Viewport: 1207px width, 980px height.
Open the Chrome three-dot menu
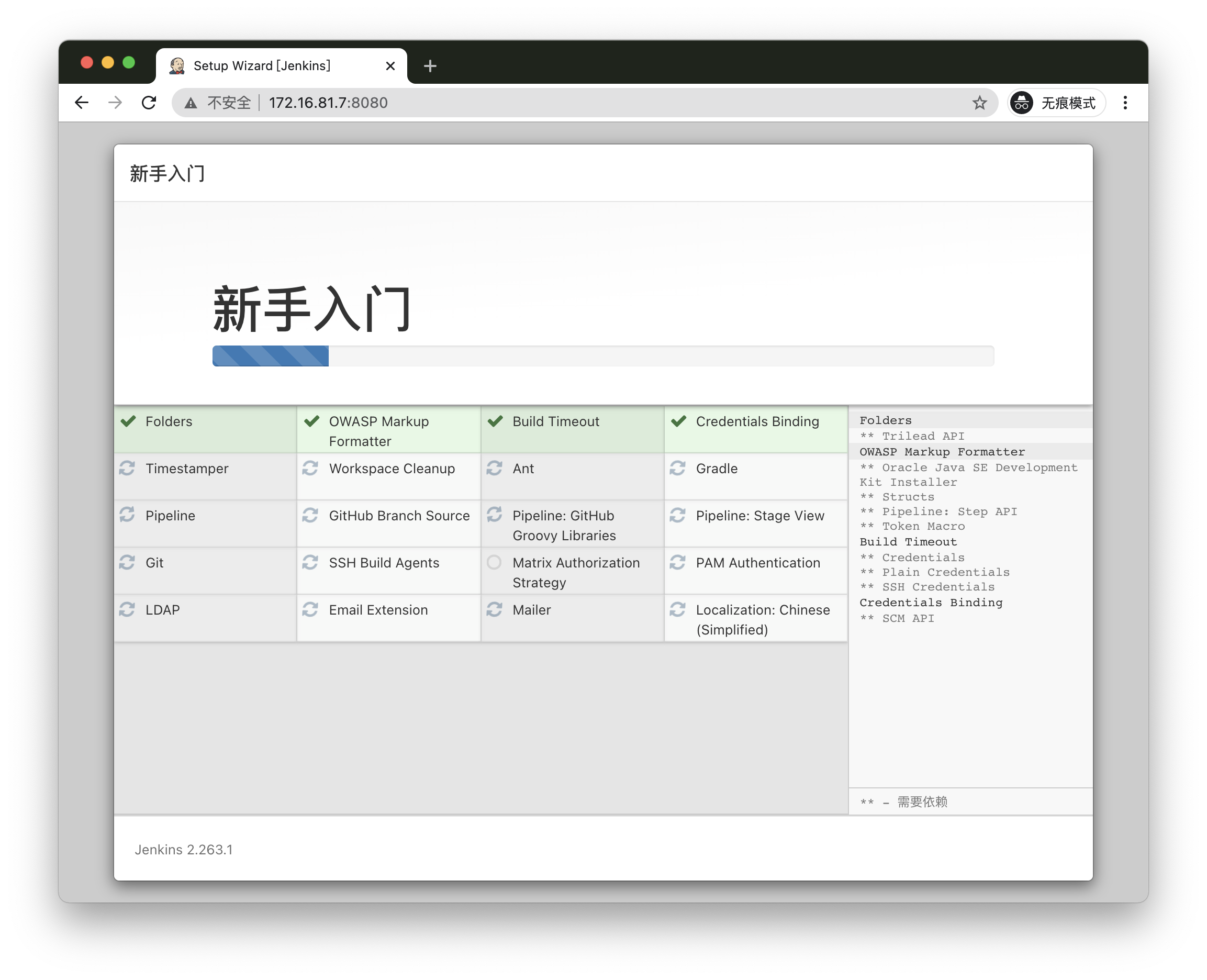pyautogui.click(x=1125, y=102)
